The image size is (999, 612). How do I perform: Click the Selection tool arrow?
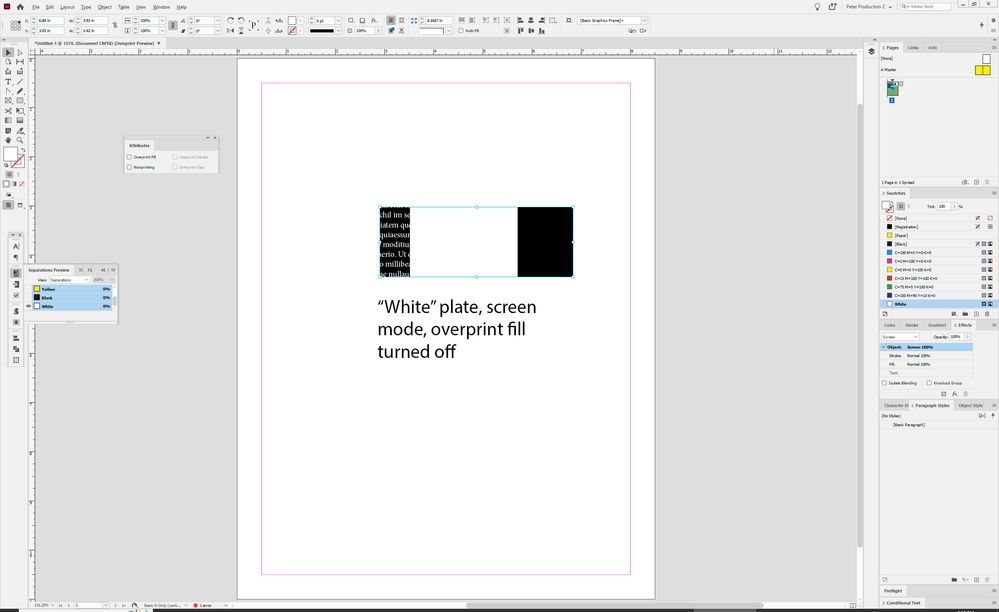coord(8,52)
